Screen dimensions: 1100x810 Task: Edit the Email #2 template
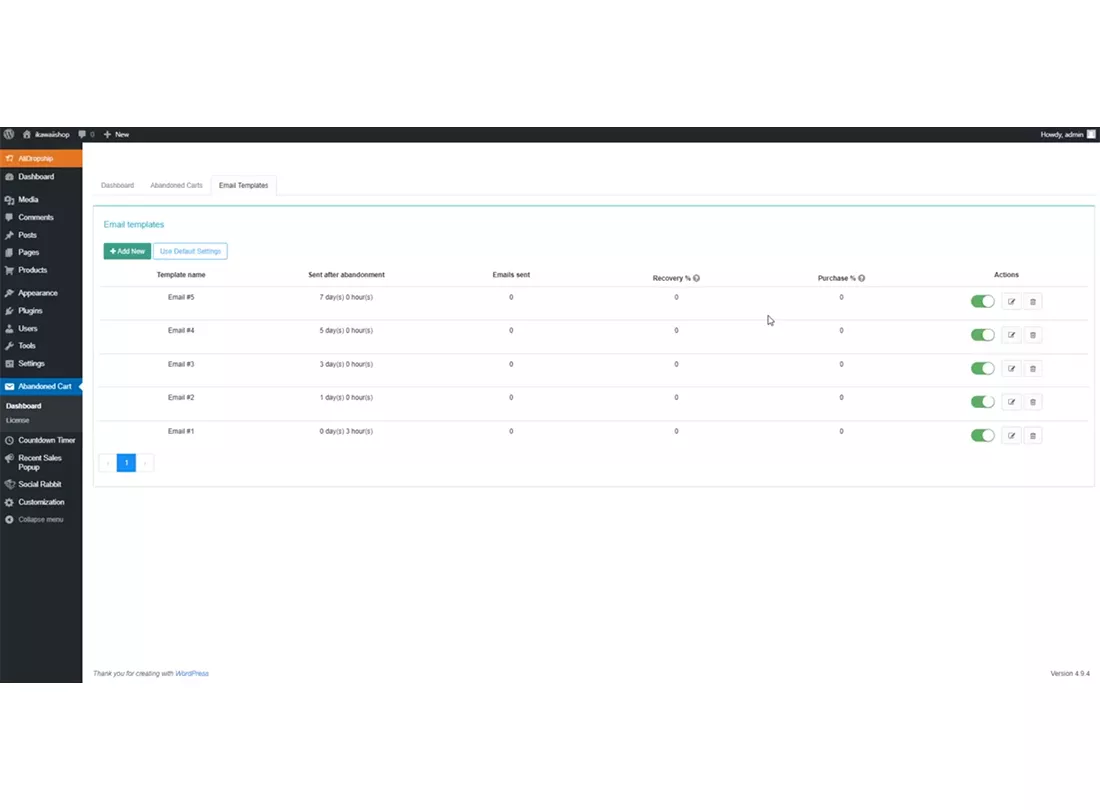(1011, 402)
